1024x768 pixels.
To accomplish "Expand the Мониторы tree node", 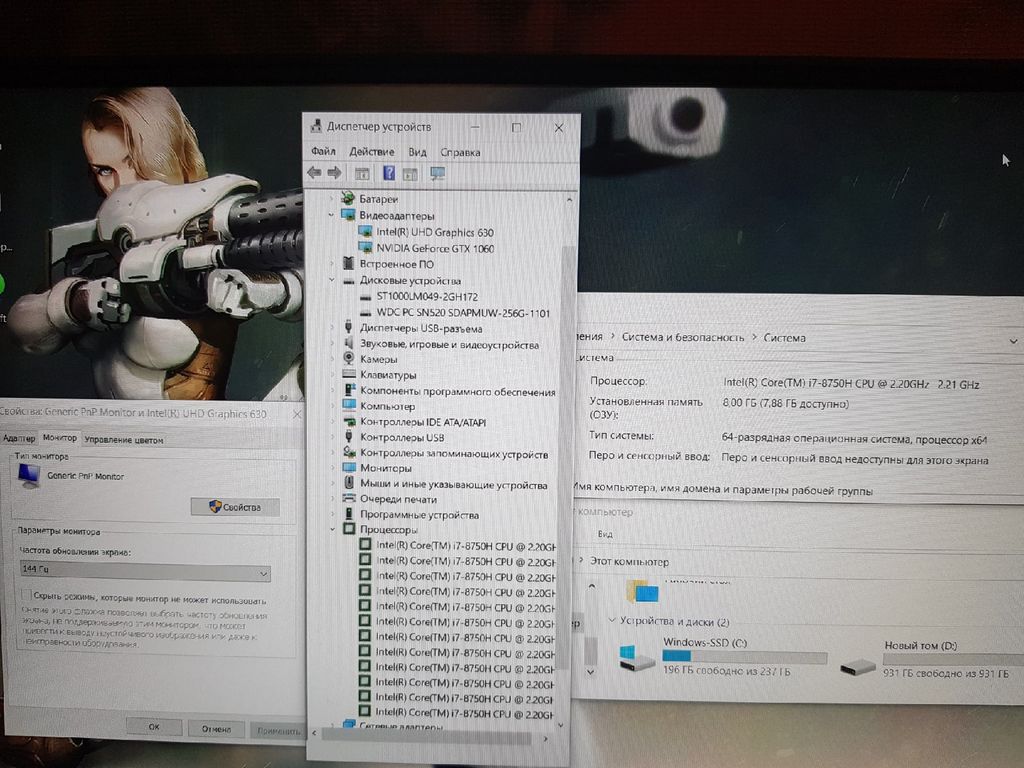I will pyautogui.click(x=332, y=468).
